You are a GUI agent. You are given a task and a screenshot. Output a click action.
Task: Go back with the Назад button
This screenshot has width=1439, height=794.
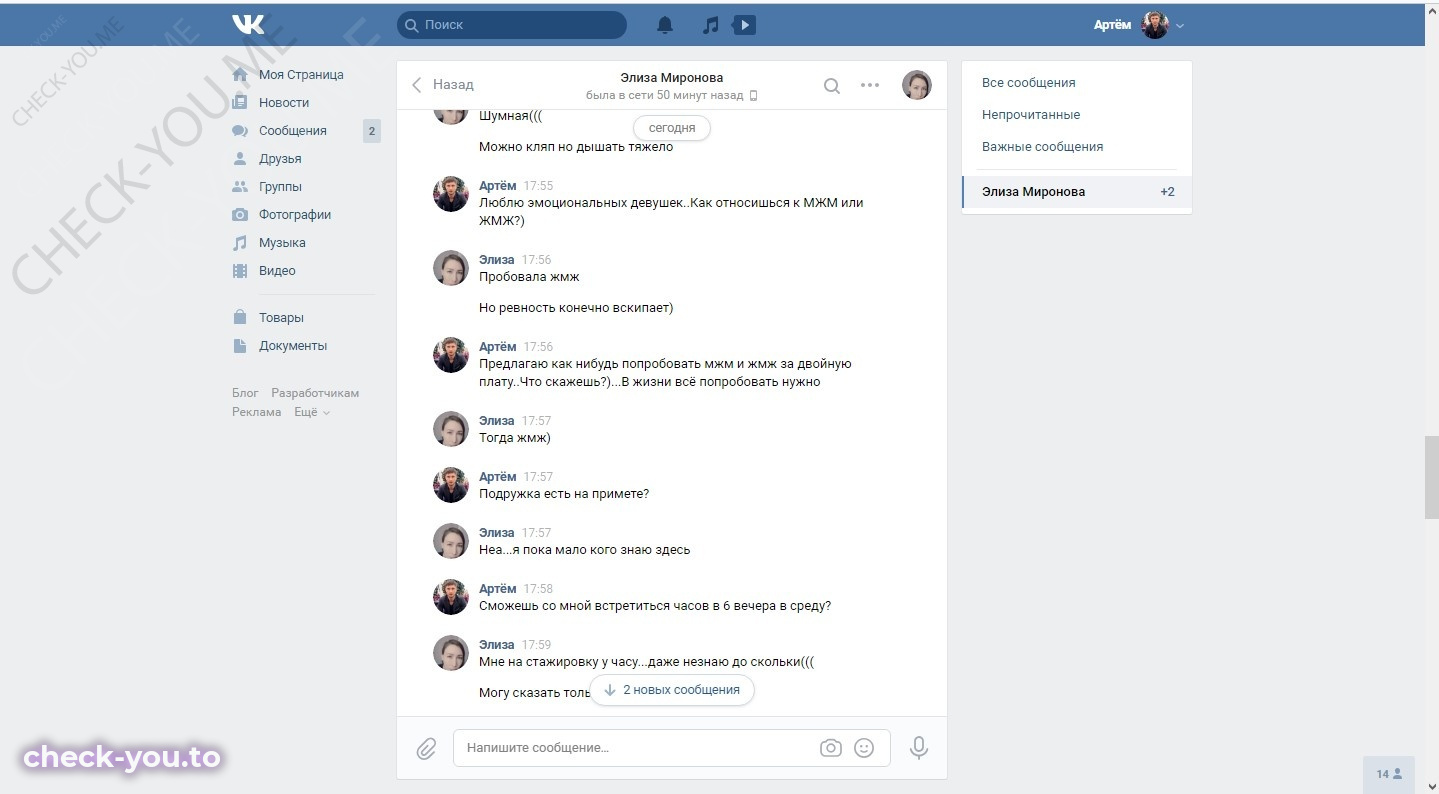[443, 85]
